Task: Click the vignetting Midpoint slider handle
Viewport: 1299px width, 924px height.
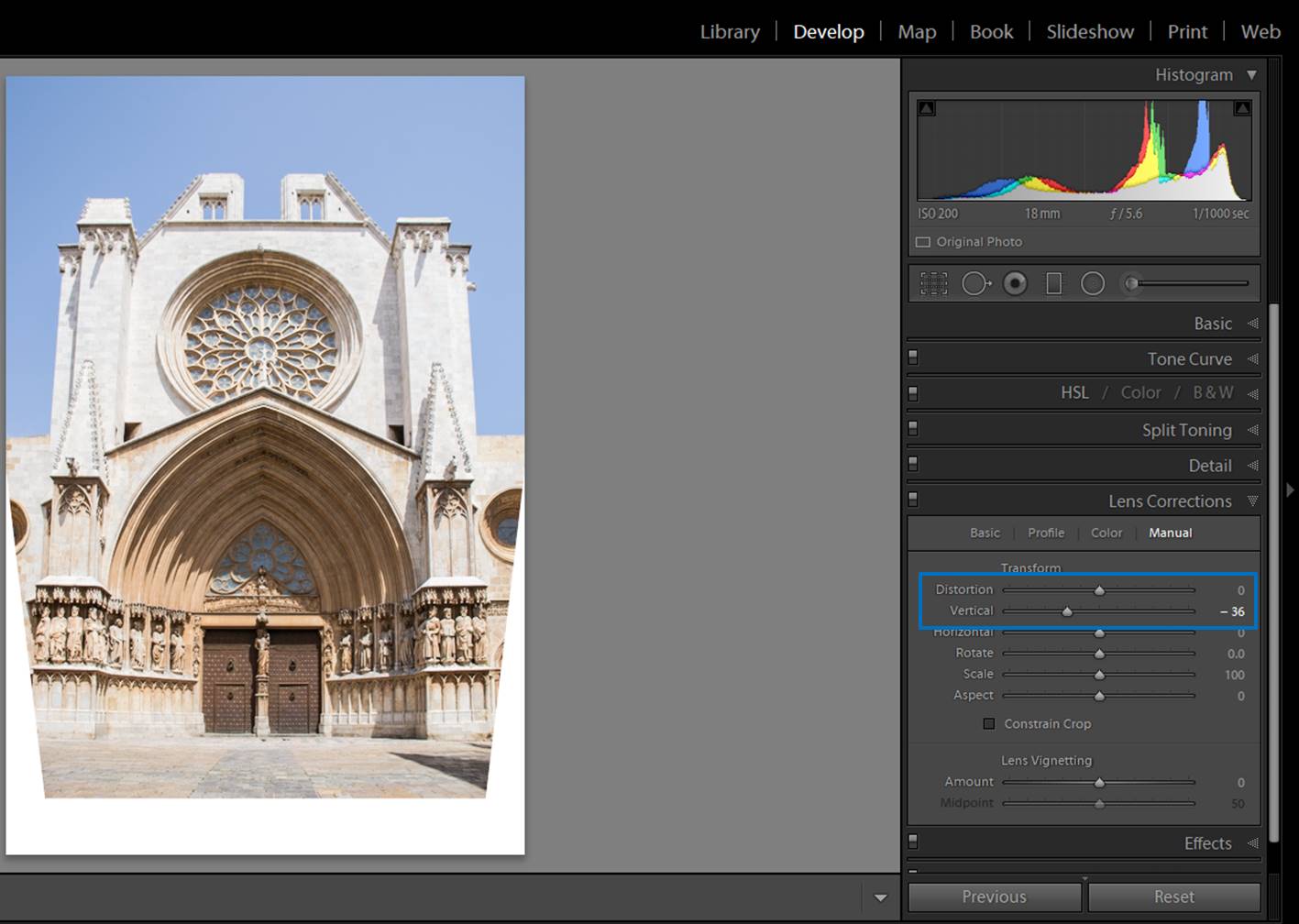Action: point(1099,804)
